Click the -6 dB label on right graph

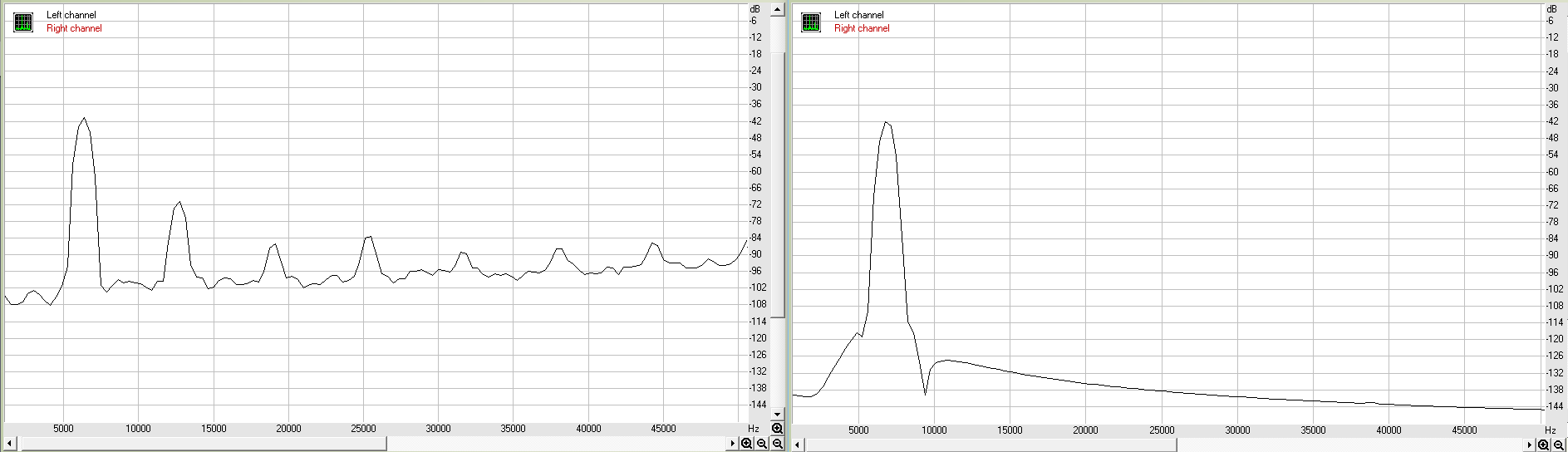point(1550,21)
